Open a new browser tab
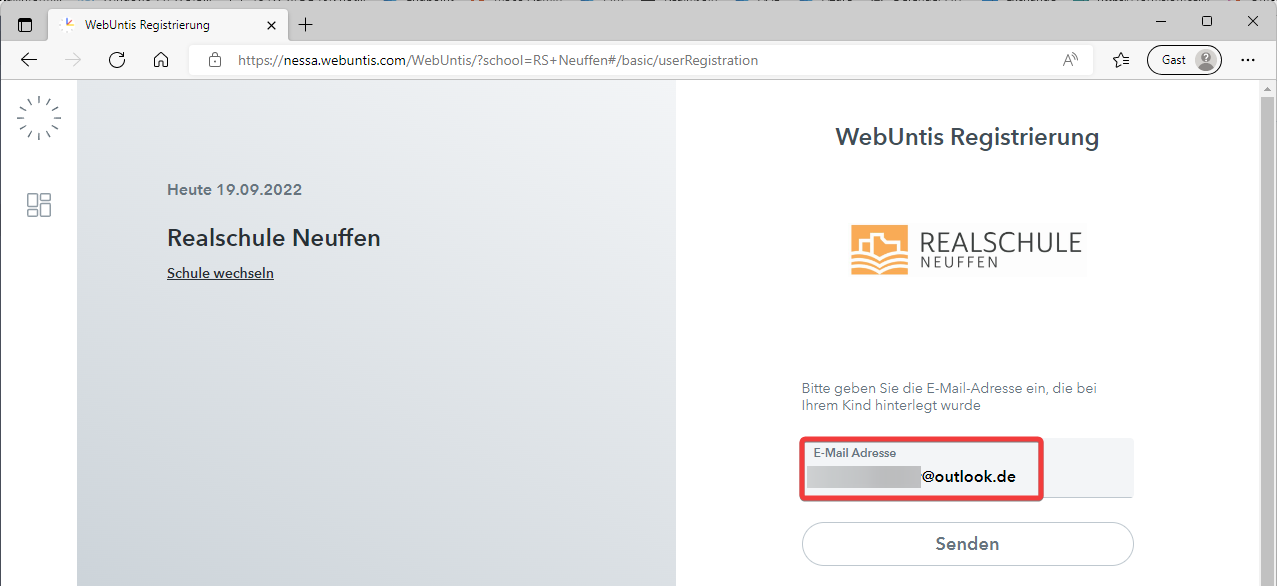Screen dimensions: 1277x586 point(306,24)
